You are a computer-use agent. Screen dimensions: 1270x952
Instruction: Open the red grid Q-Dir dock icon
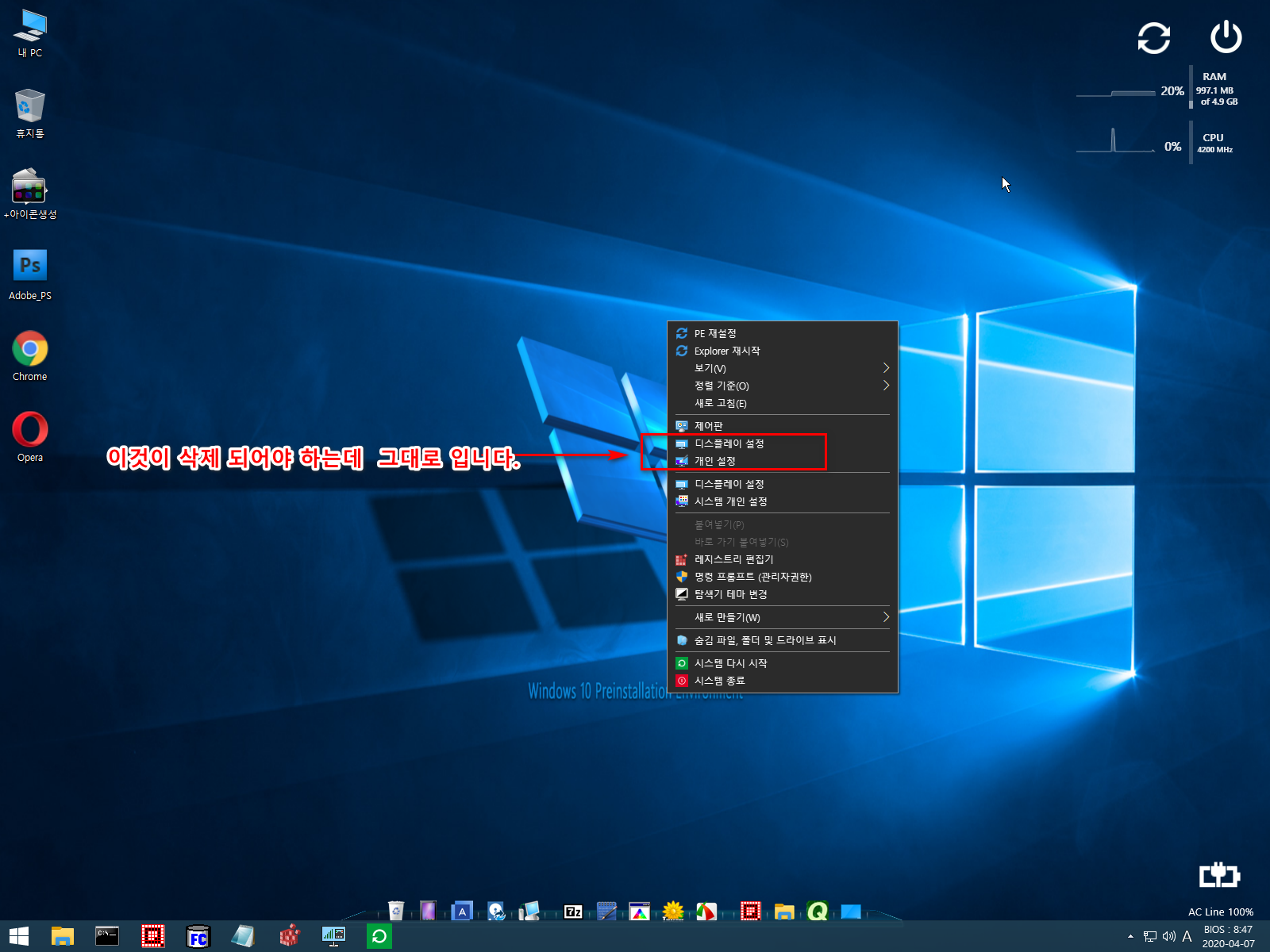pos(750,911)
